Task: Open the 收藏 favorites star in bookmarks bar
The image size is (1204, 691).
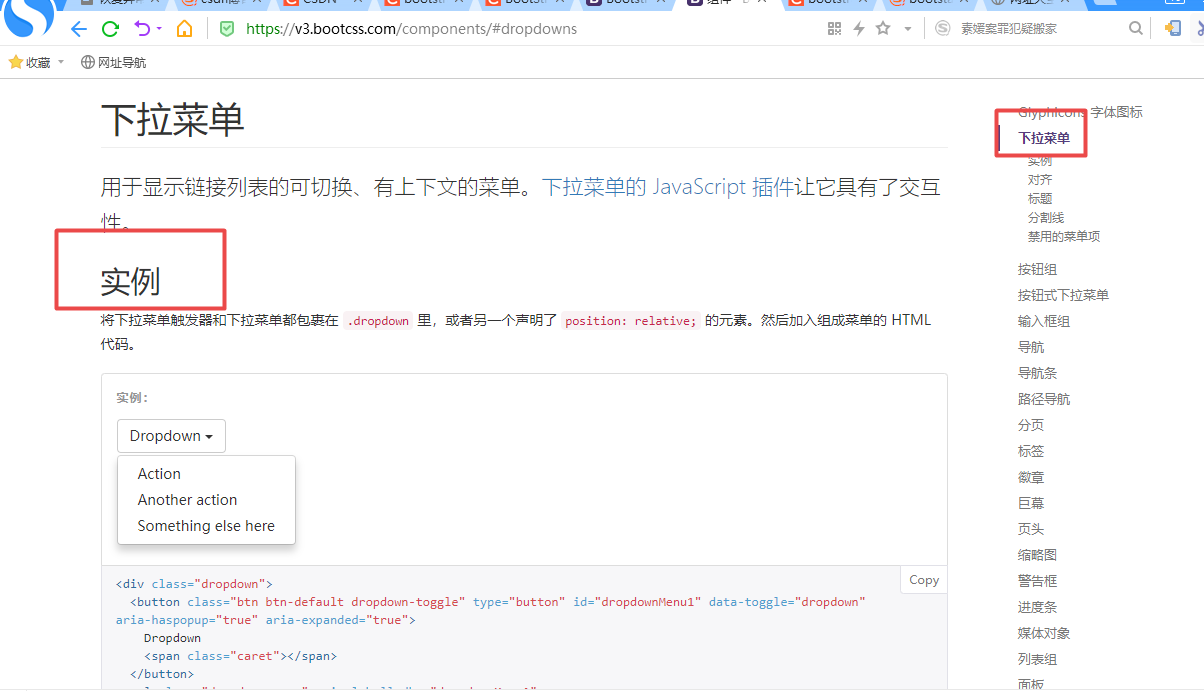Action: (16, 62)
